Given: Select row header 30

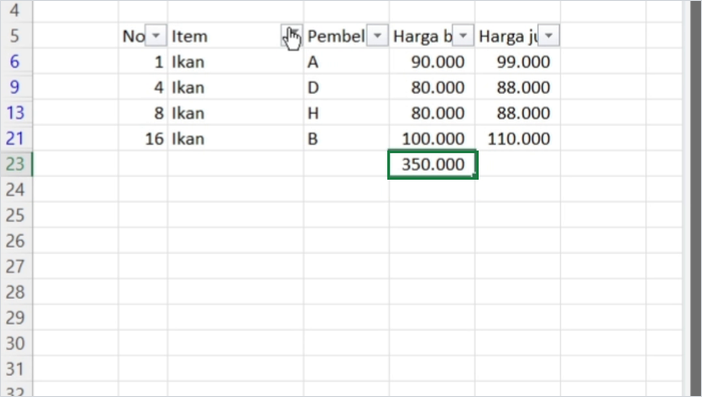Looking at the screenshot, I should click(16, 344).
